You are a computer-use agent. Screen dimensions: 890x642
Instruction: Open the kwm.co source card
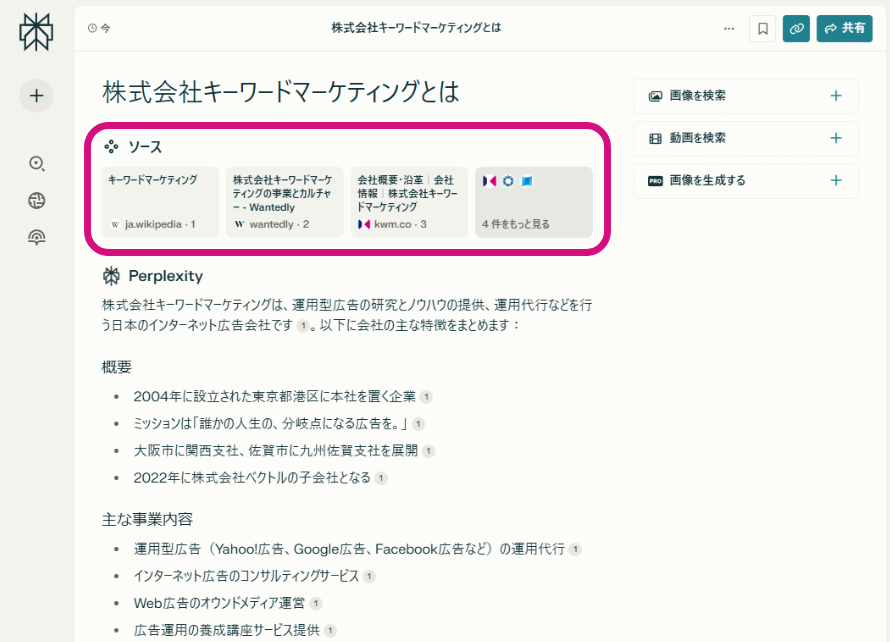409,202
